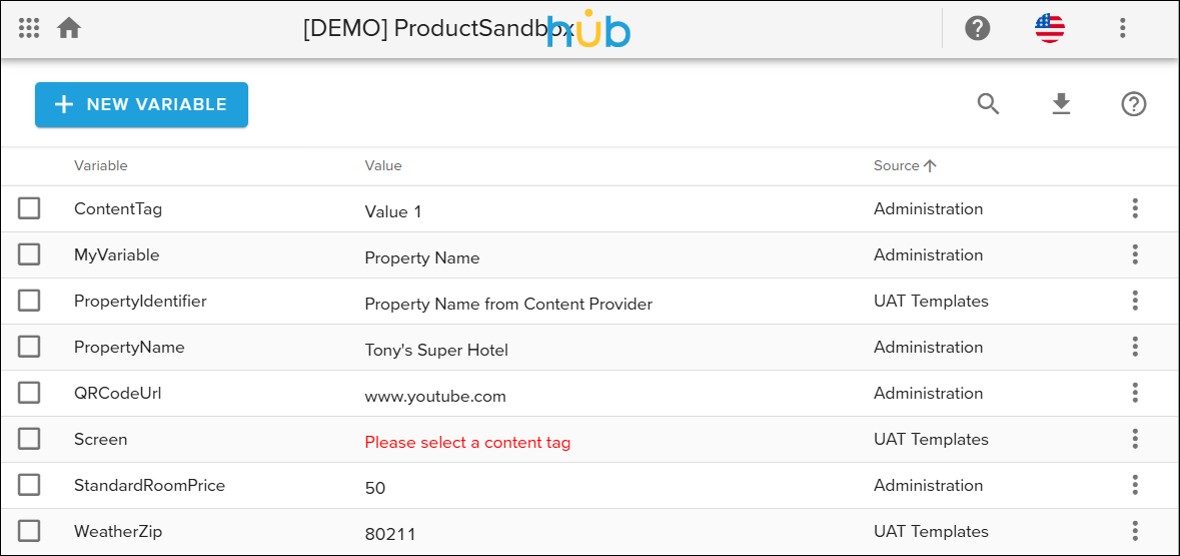Image resolution: width=1180 pixels, height=556 pixels.
Task: Open the outlined help icon in toolbar
Action: [x=1133, y=104]
